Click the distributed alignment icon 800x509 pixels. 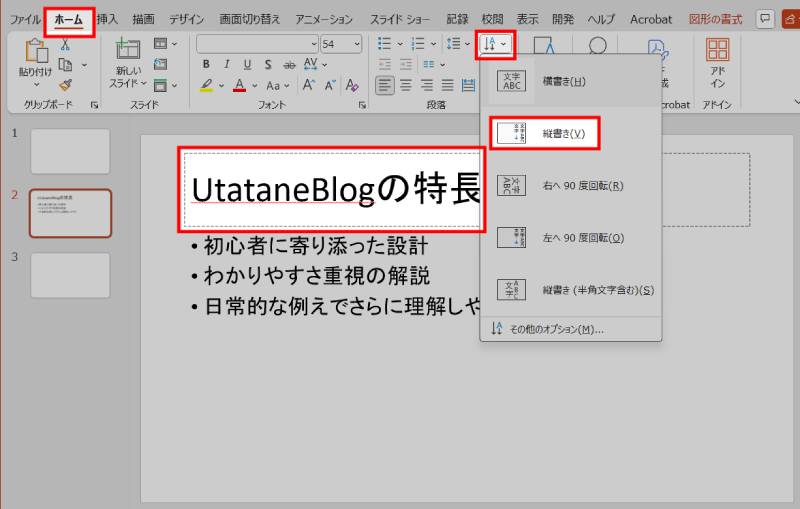[468, 85]
